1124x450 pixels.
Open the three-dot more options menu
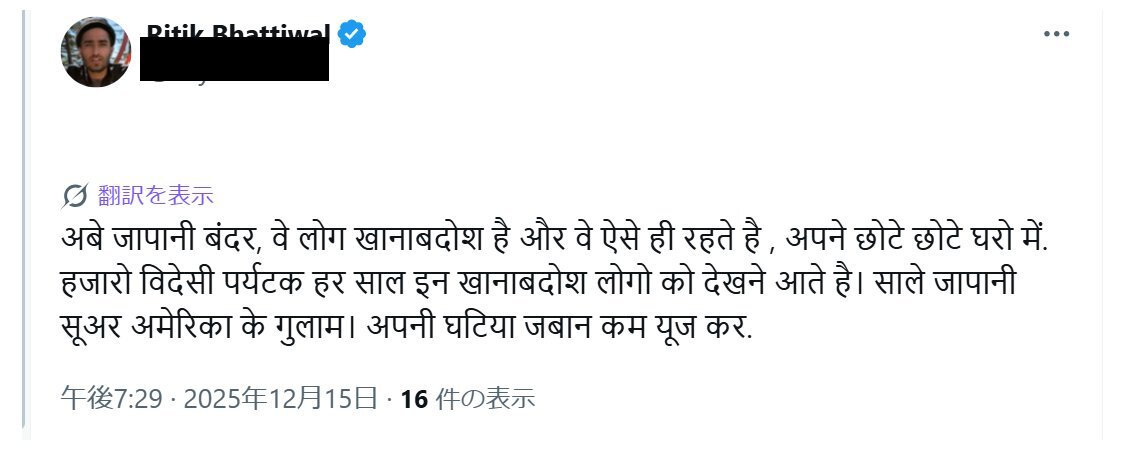[1056, 33]
